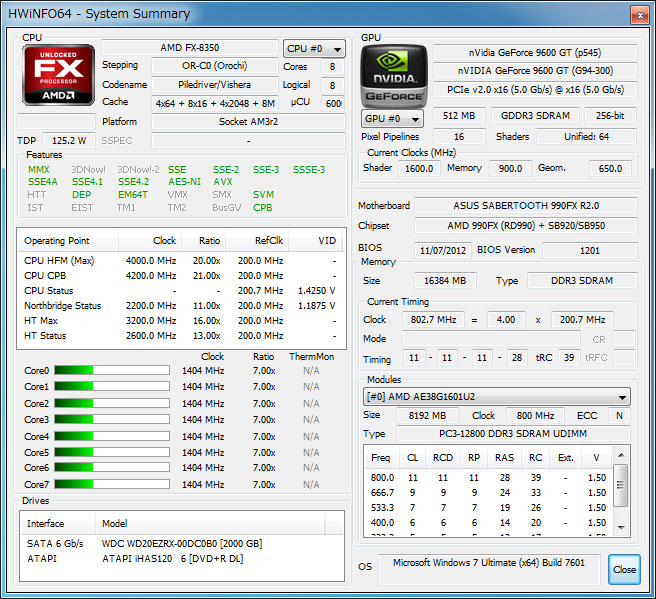Select the HT Status row
656x599 pixels.
[x=181, y=335]
